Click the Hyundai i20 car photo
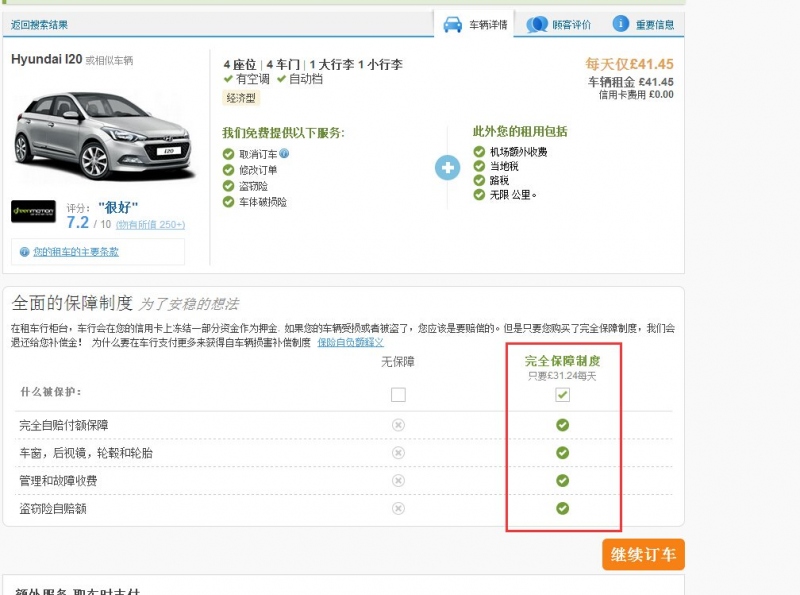 click(x=92, y=132)
